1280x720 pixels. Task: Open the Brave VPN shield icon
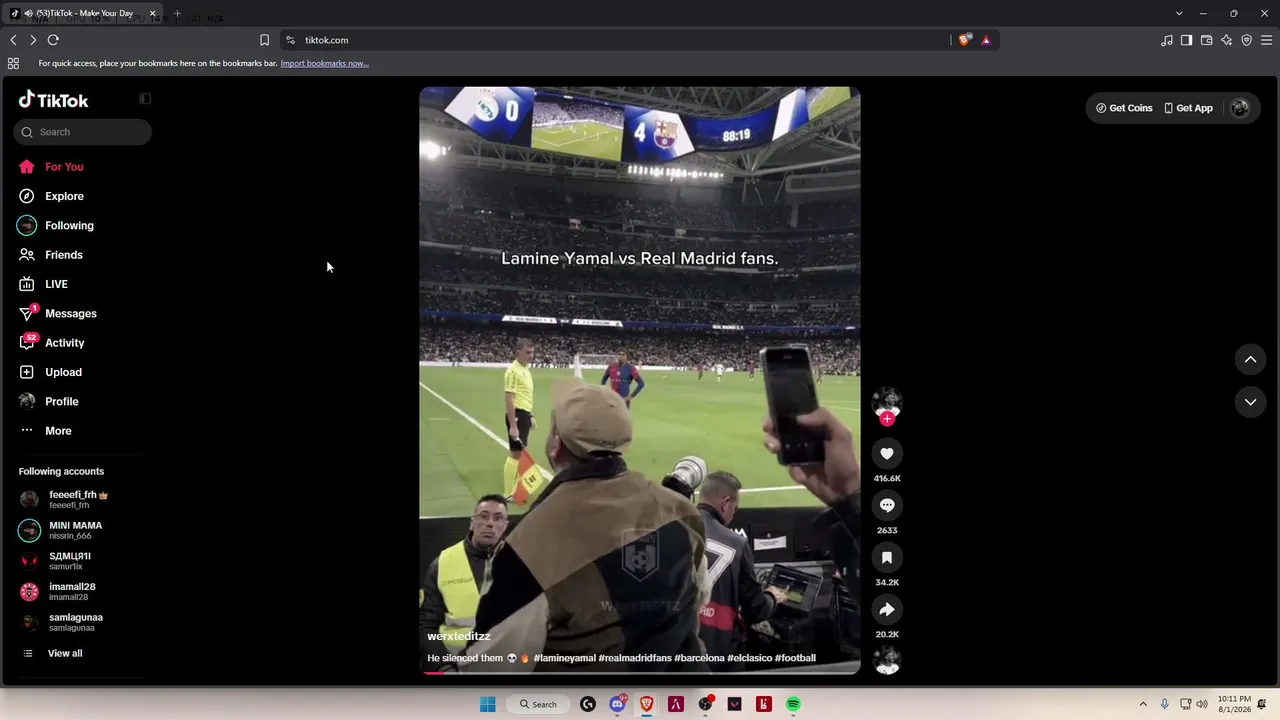coord(1246,40)
